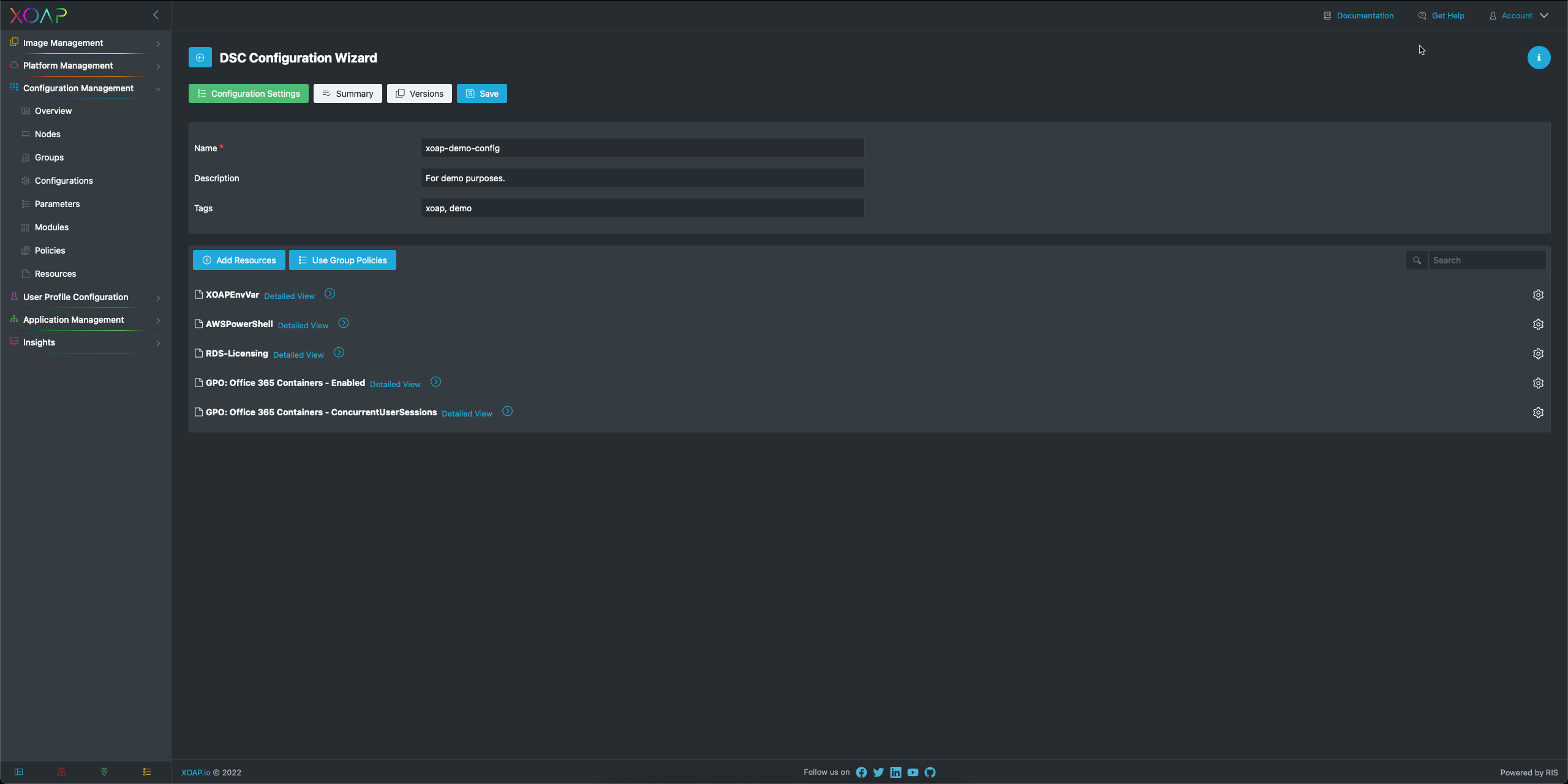Click the Configuration Management sidebar icon
Image resolution: width=1568 pixels, height=784 pixels.
tap(11, 88)
